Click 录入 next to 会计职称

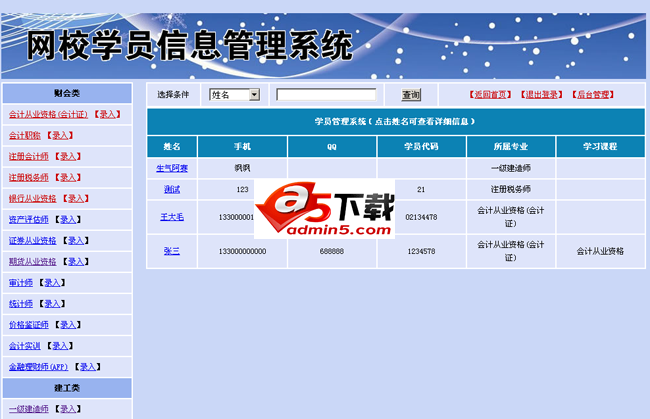(61, 135)
